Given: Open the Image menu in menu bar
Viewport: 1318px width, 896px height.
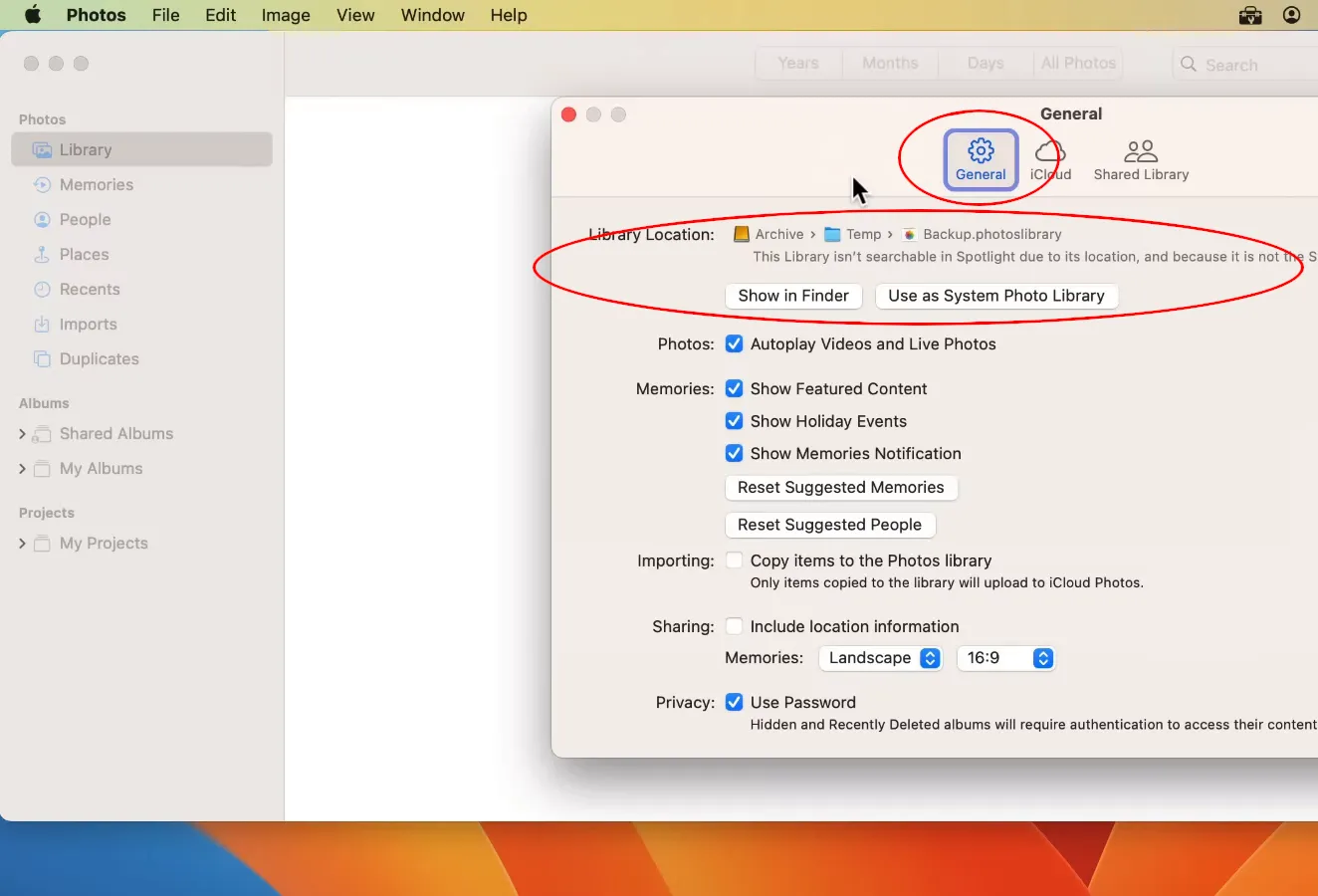Looking at the screenshot, I should tap(286, 15).
